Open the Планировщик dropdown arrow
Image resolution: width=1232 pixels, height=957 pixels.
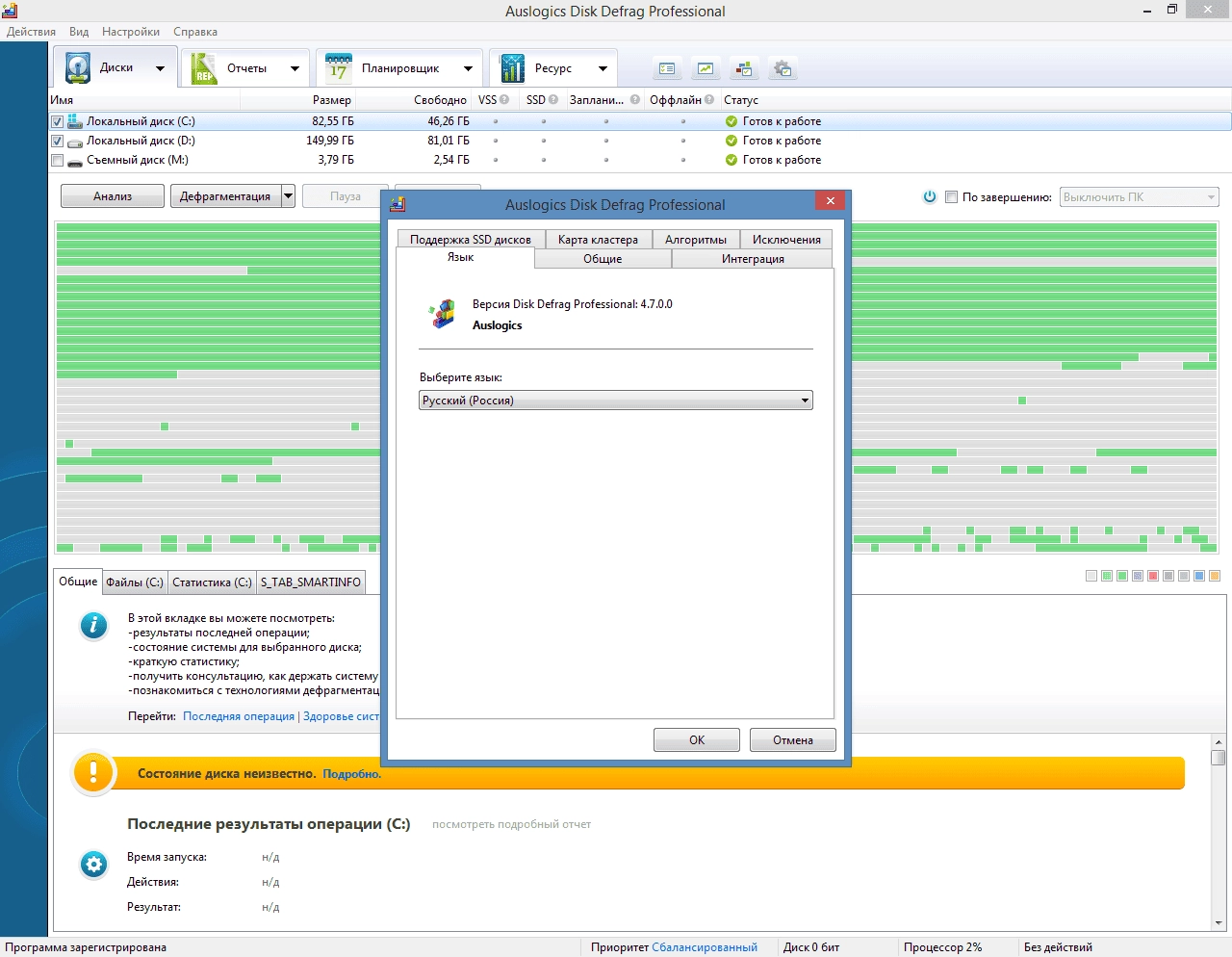point(468,68)
